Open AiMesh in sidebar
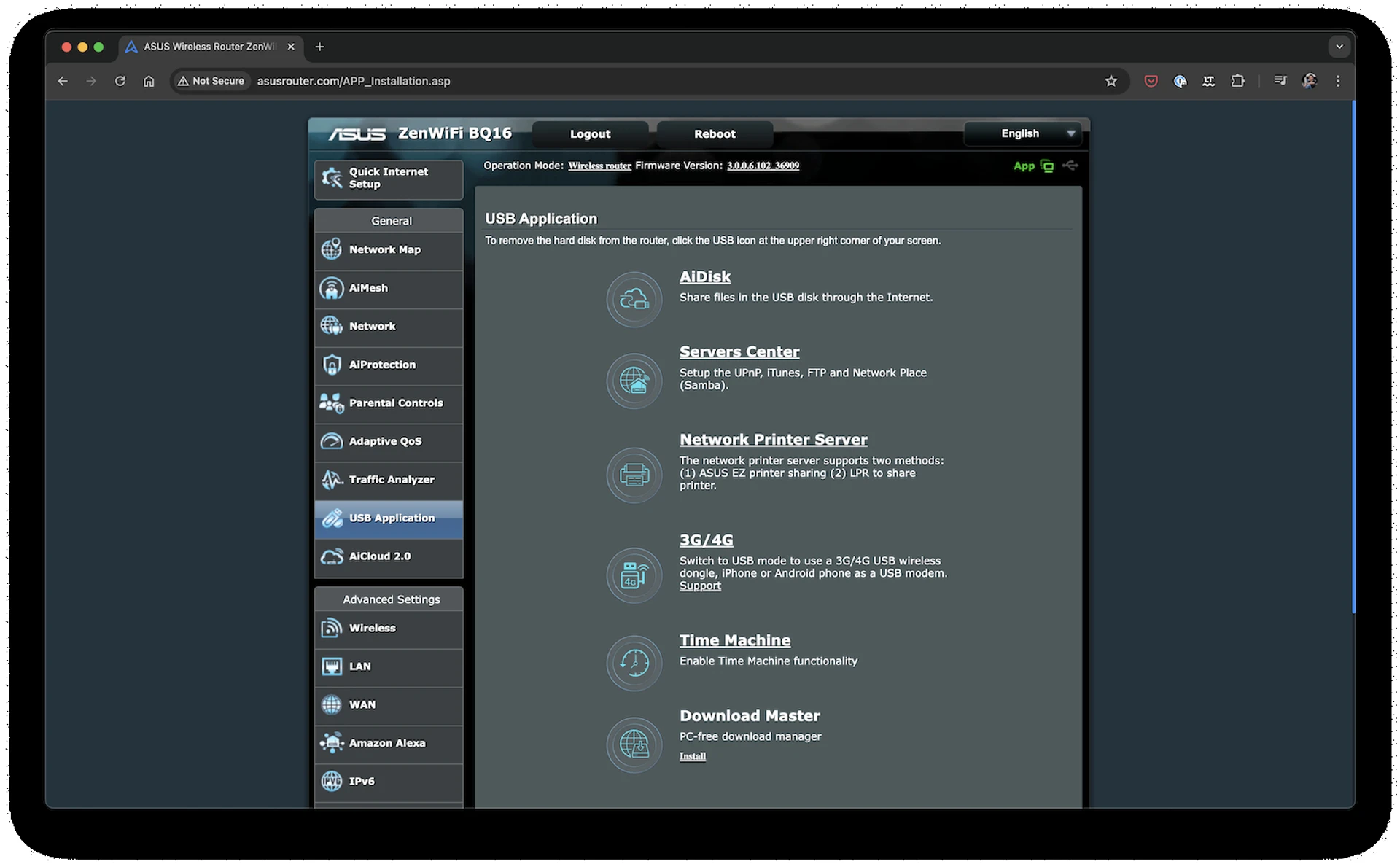Viewport: 1400px width, 867px height. (389, 288)
